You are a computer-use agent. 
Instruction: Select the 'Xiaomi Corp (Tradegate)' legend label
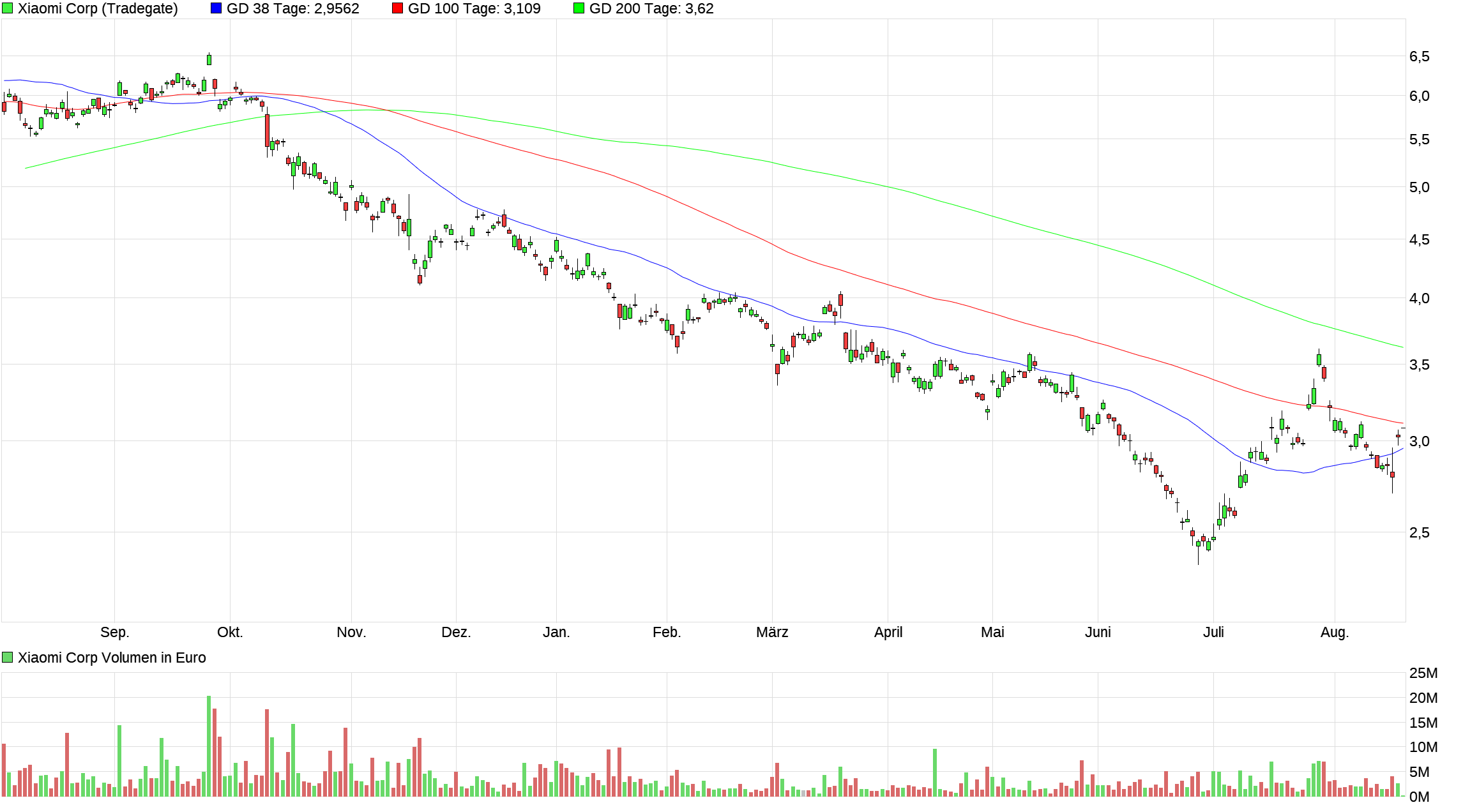98,8
